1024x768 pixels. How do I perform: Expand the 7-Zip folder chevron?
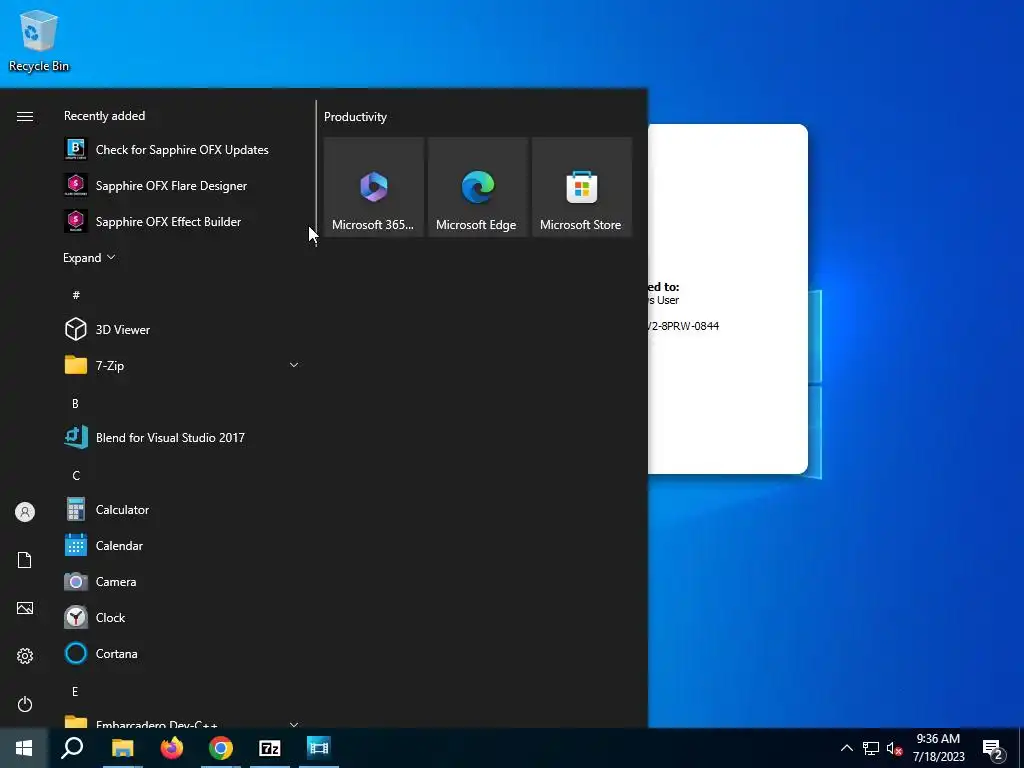(294, 365)
